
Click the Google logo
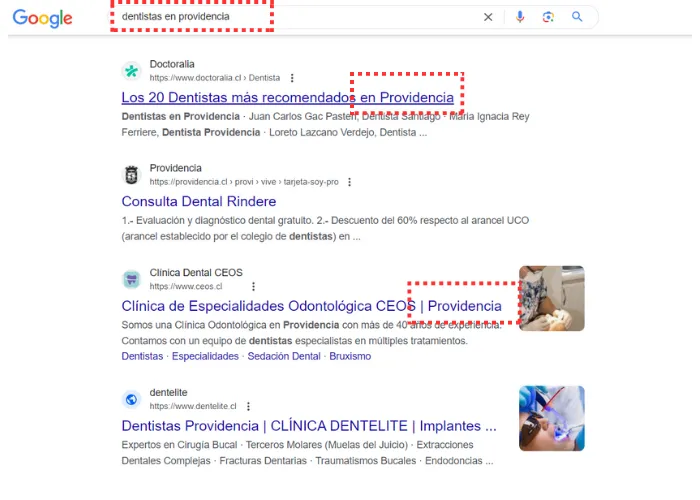(42, 18)
